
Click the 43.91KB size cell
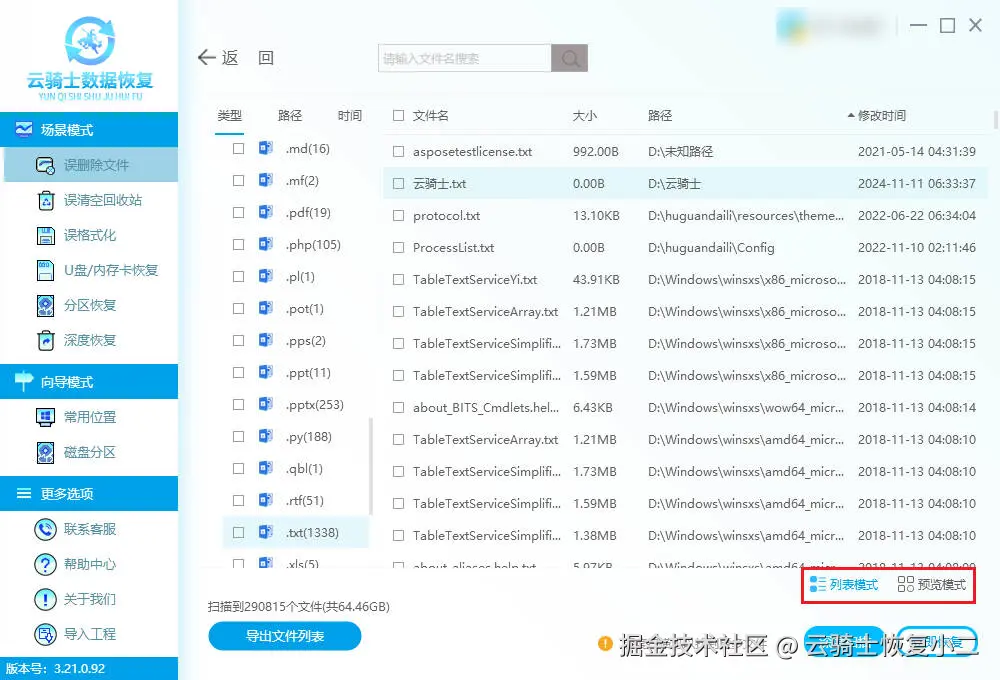596,279
